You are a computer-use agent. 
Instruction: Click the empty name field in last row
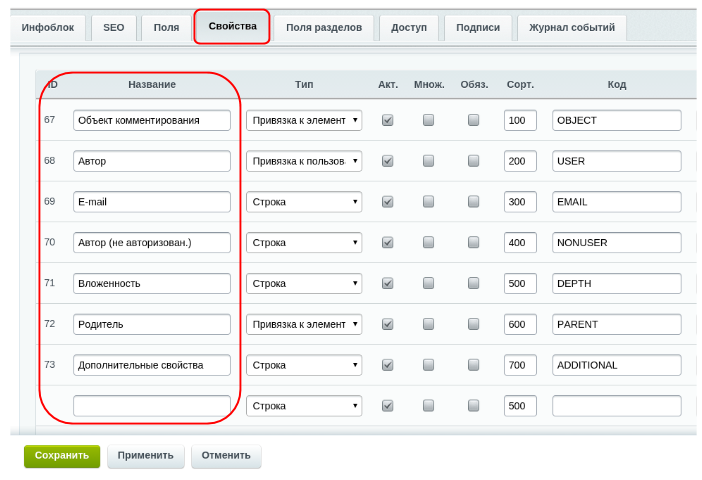(151, 406)
